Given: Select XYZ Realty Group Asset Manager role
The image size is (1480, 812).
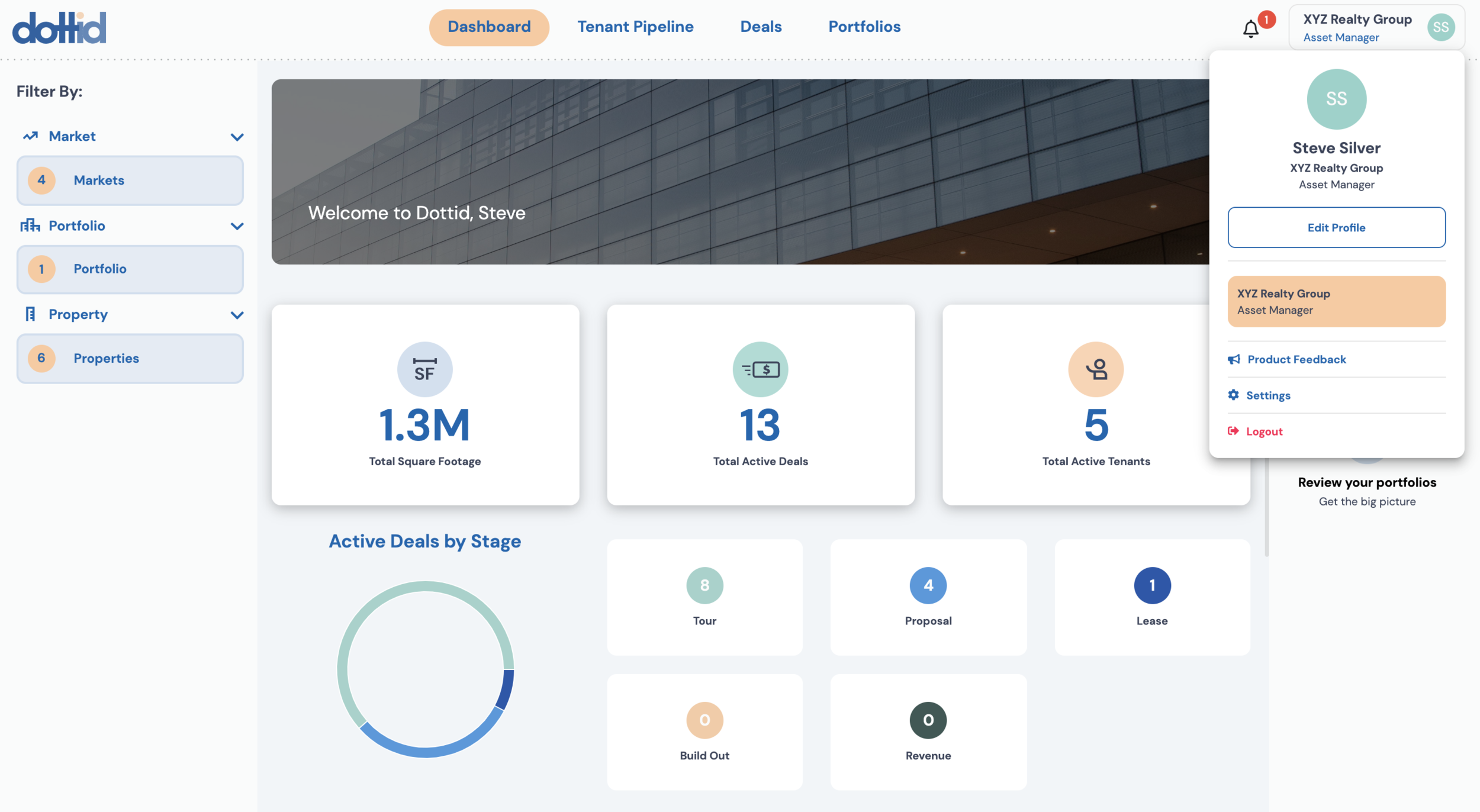Looking at the screenshot, I should (x=1336, y=301).
